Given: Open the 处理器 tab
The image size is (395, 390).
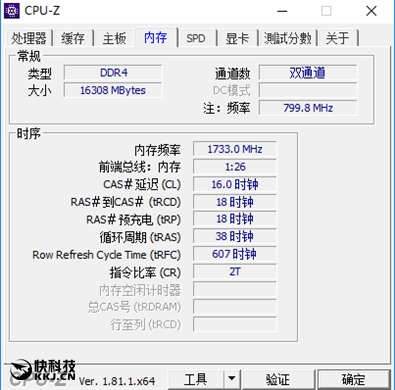Looking at the screenshot, I should pos(29,38).
